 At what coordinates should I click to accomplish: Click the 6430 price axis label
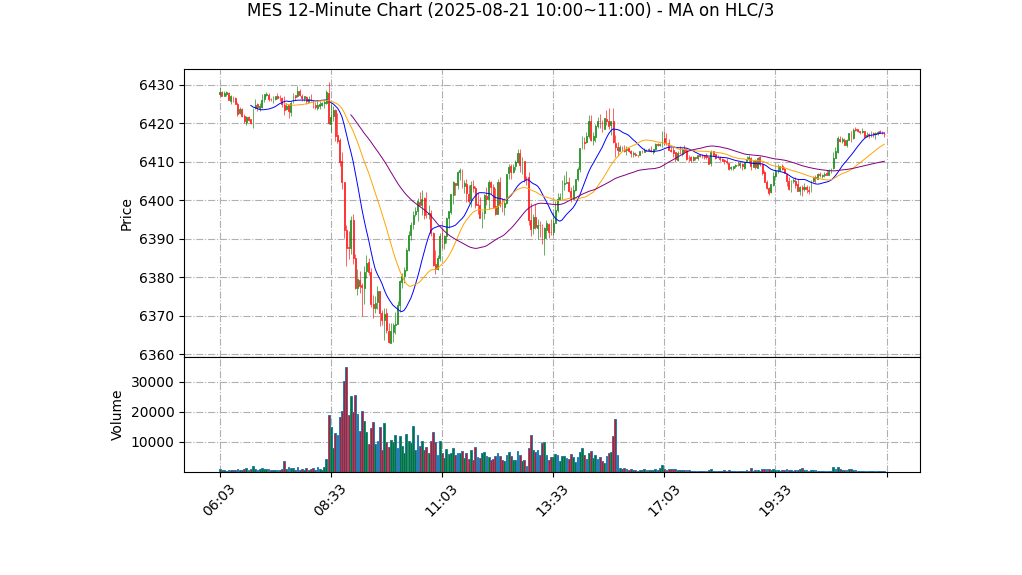[x=156, y=85]
